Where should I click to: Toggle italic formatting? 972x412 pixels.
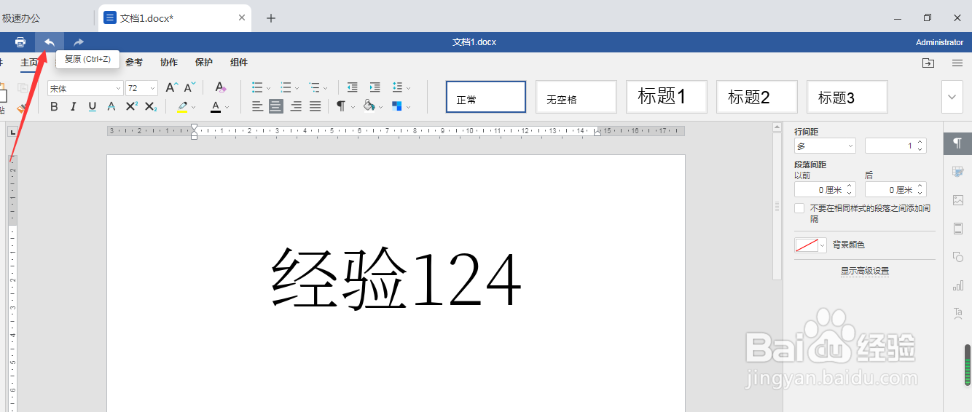[x=73, y=107]
